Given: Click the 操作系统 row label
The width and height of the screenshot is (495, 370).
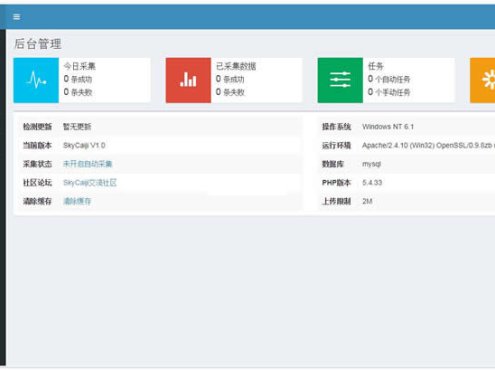Looking at the screenshot, I should pos(336,127).
